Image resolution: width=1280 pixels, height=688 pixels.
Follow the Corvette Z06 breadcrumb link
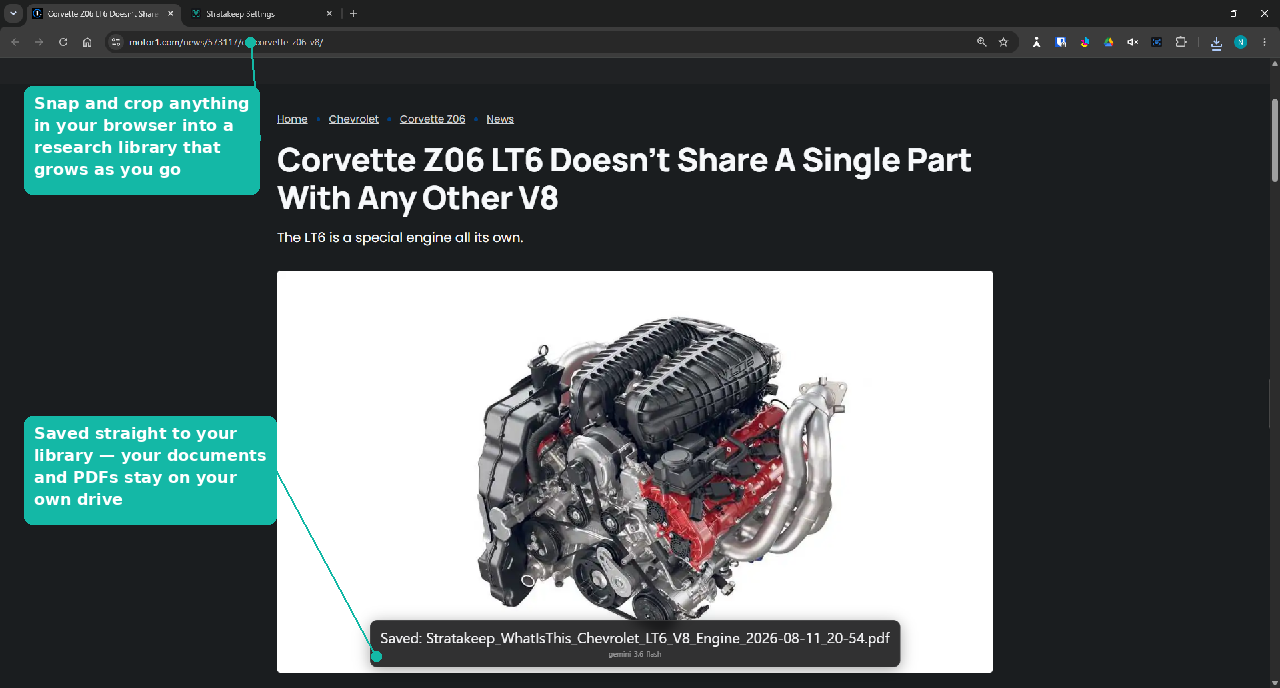(x=433, y=119)
